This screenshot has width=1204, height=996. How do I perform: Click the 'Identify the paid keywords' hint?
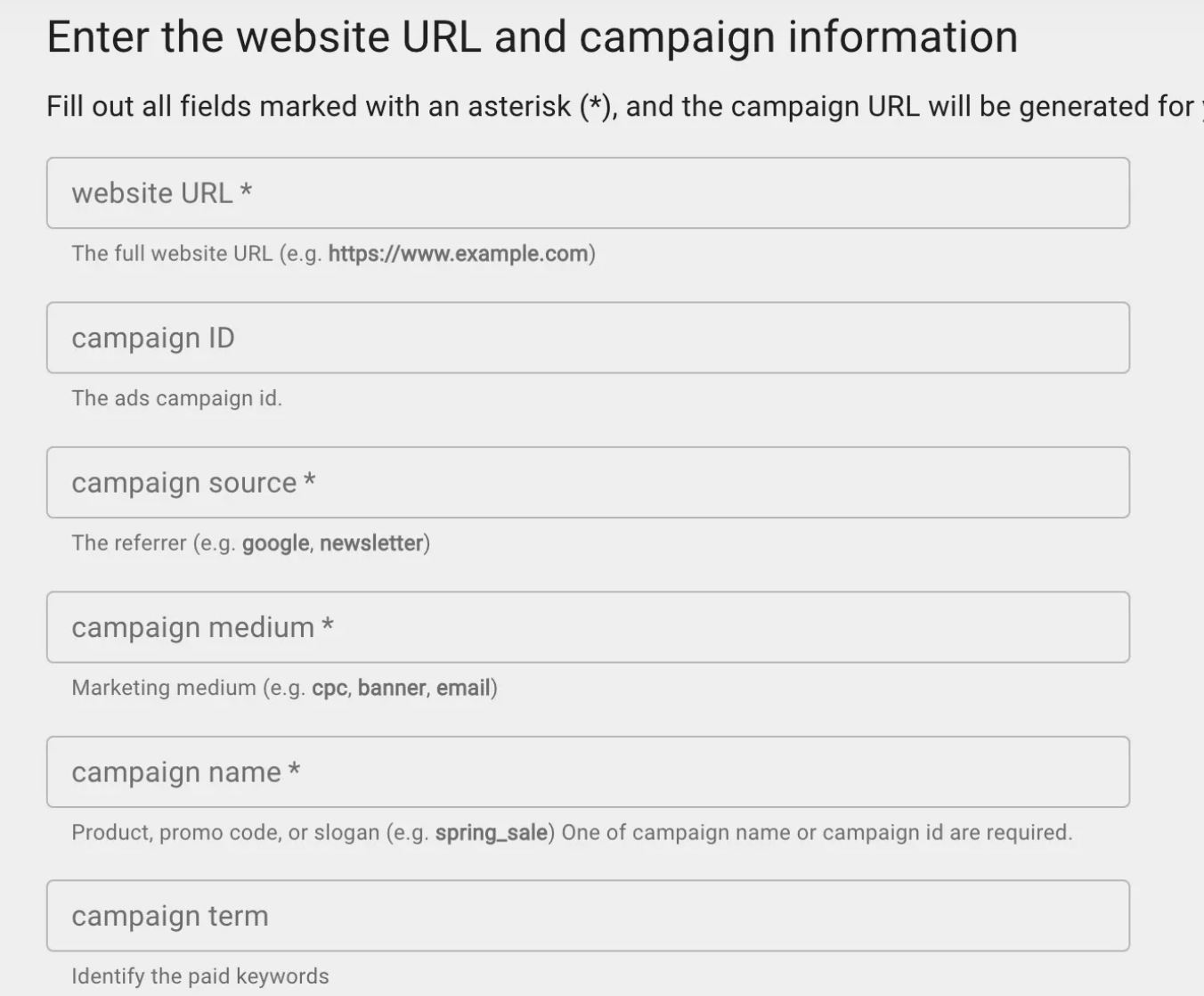[200, 976]
